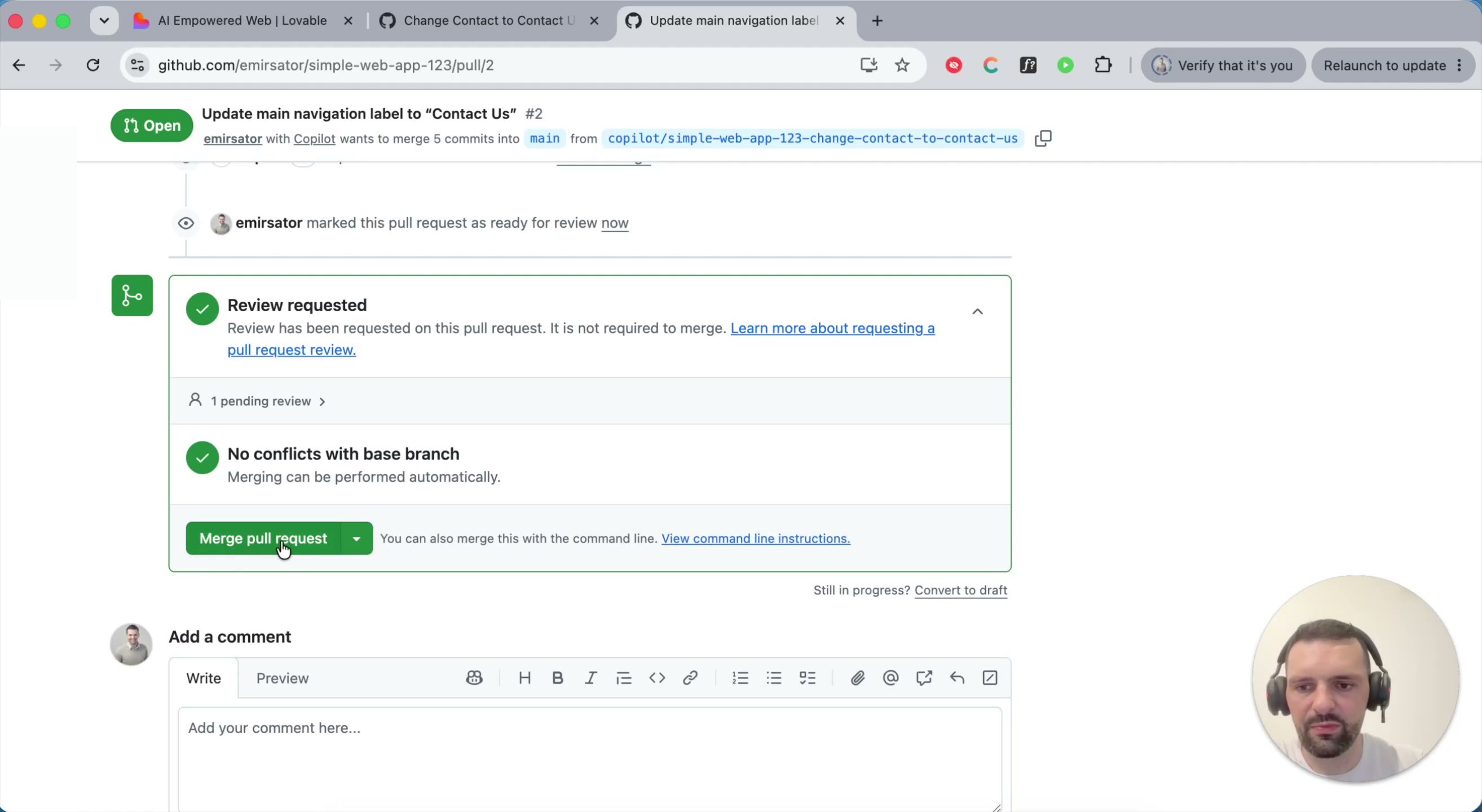The image size is (1482, 812).
Task: Select the Update main navigation label tab
Action: tap(734, 21)
